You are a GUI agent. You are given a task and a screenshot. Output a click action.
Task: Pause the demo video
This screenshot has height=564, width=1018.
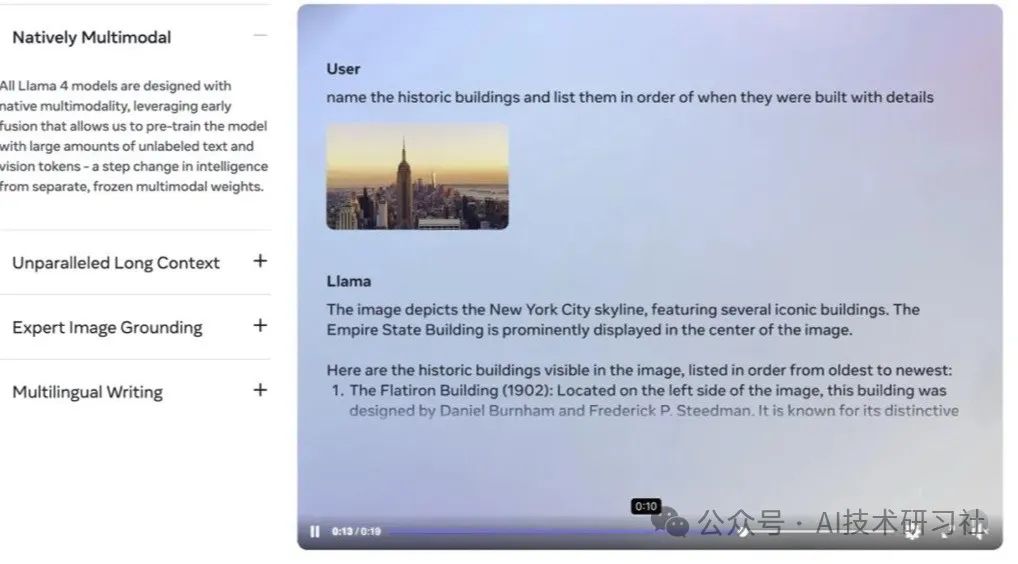point(315,532)
